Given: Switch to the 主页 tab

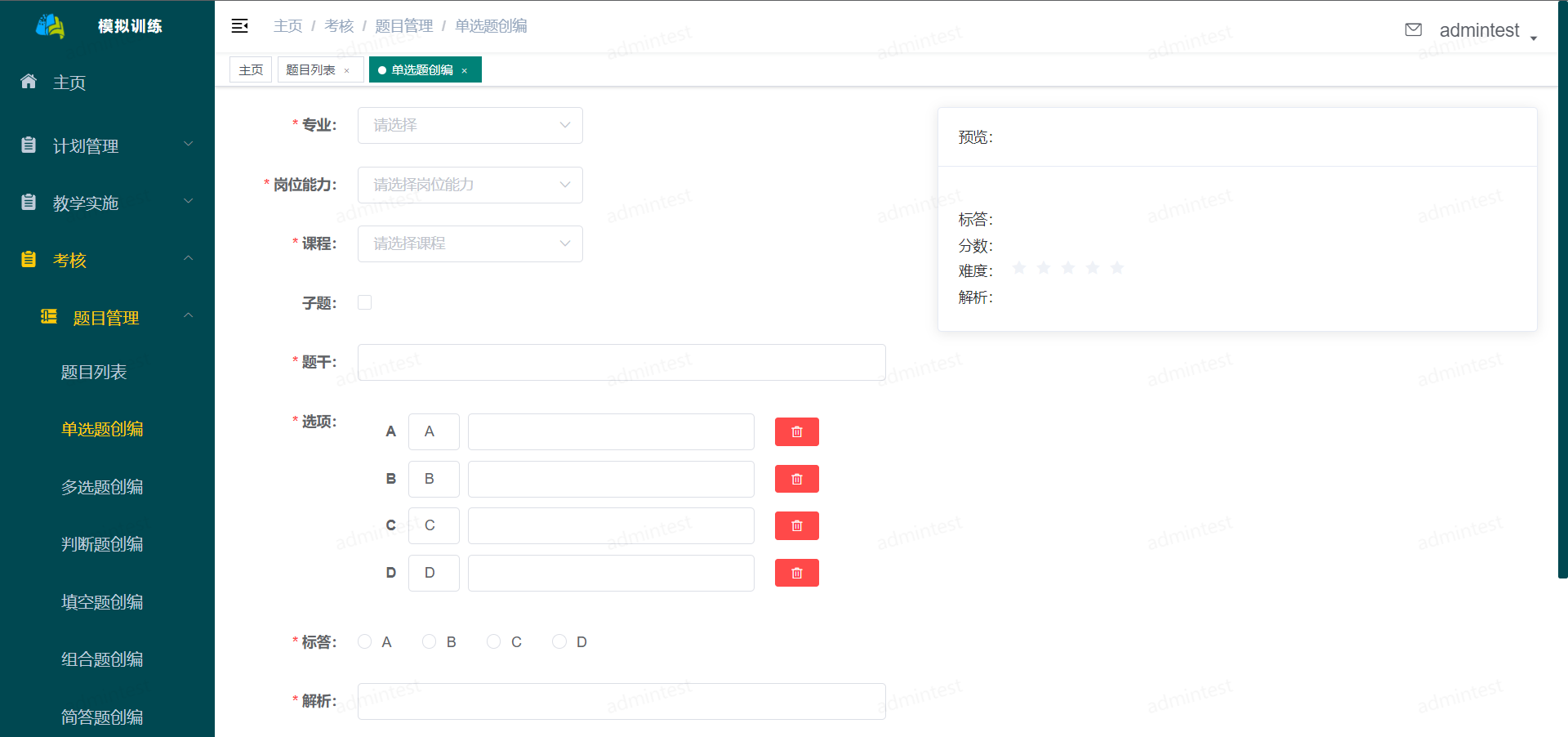Looking at the screenshot, I should 250,69.
